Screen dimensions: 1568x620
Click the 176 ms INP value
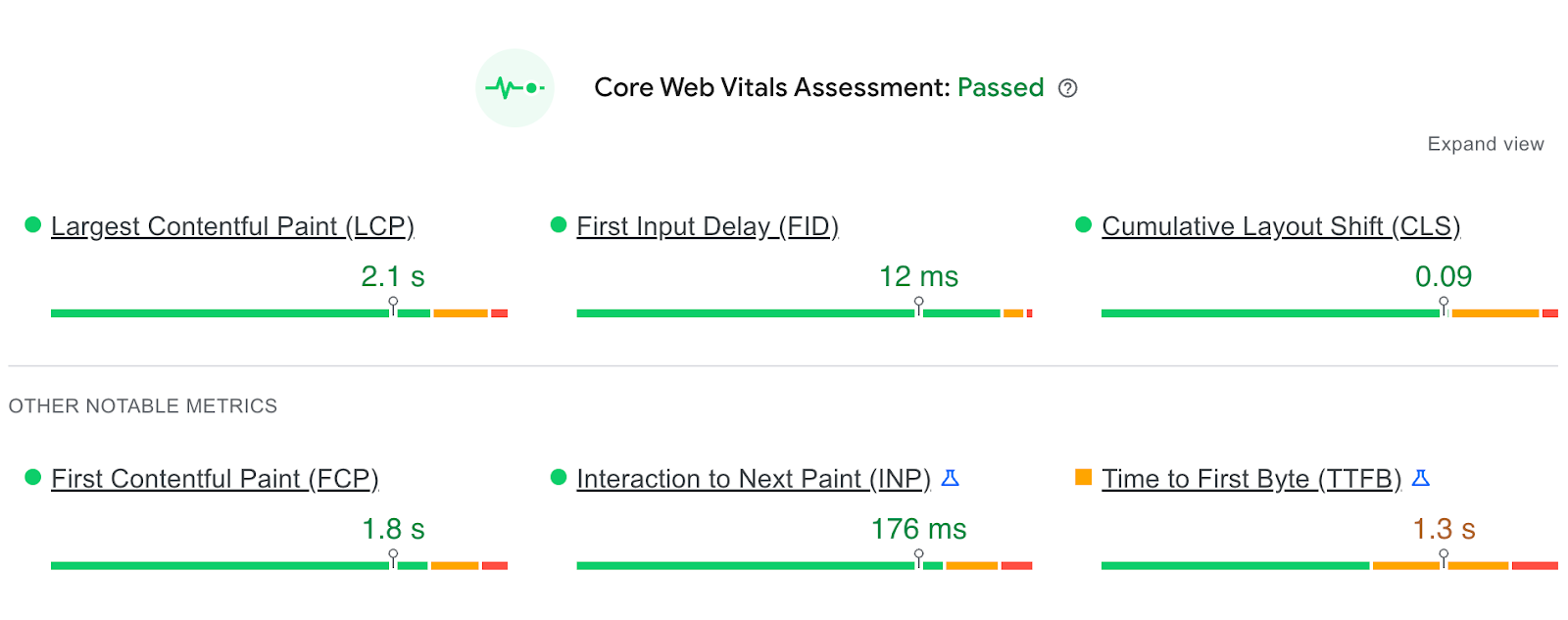pyautogui.click(x=917, y=529)
